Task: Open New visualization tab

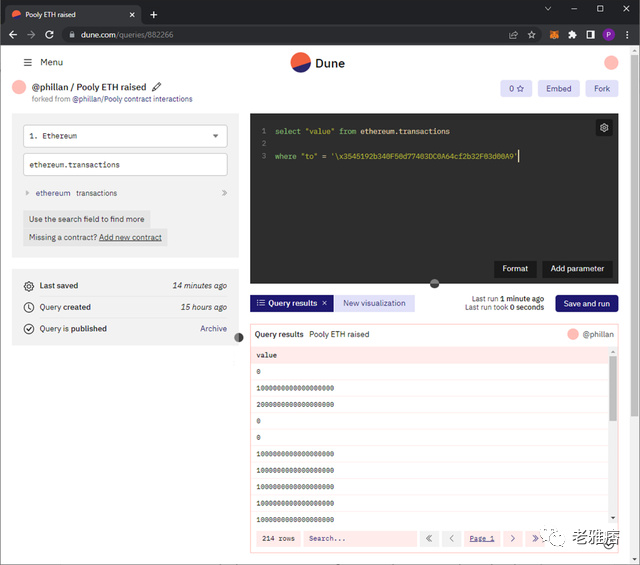Action: click(374, 303)
